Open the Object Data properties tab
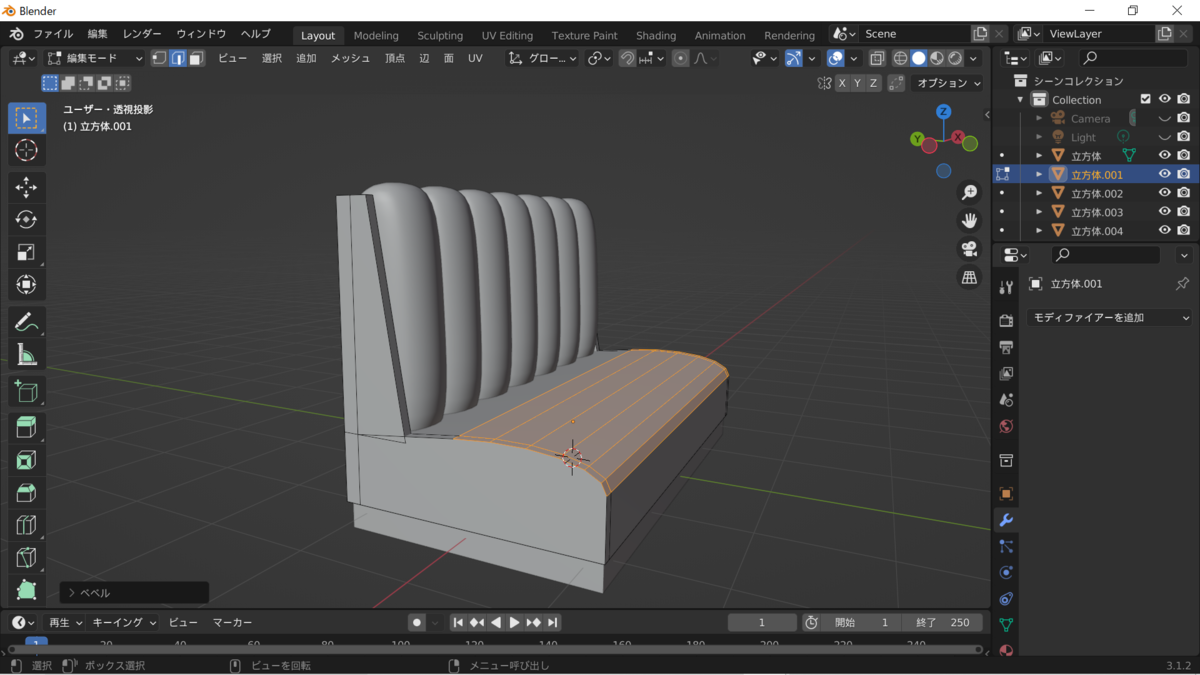This screenshot has height=675, width=1200. tap(1006, 625)
